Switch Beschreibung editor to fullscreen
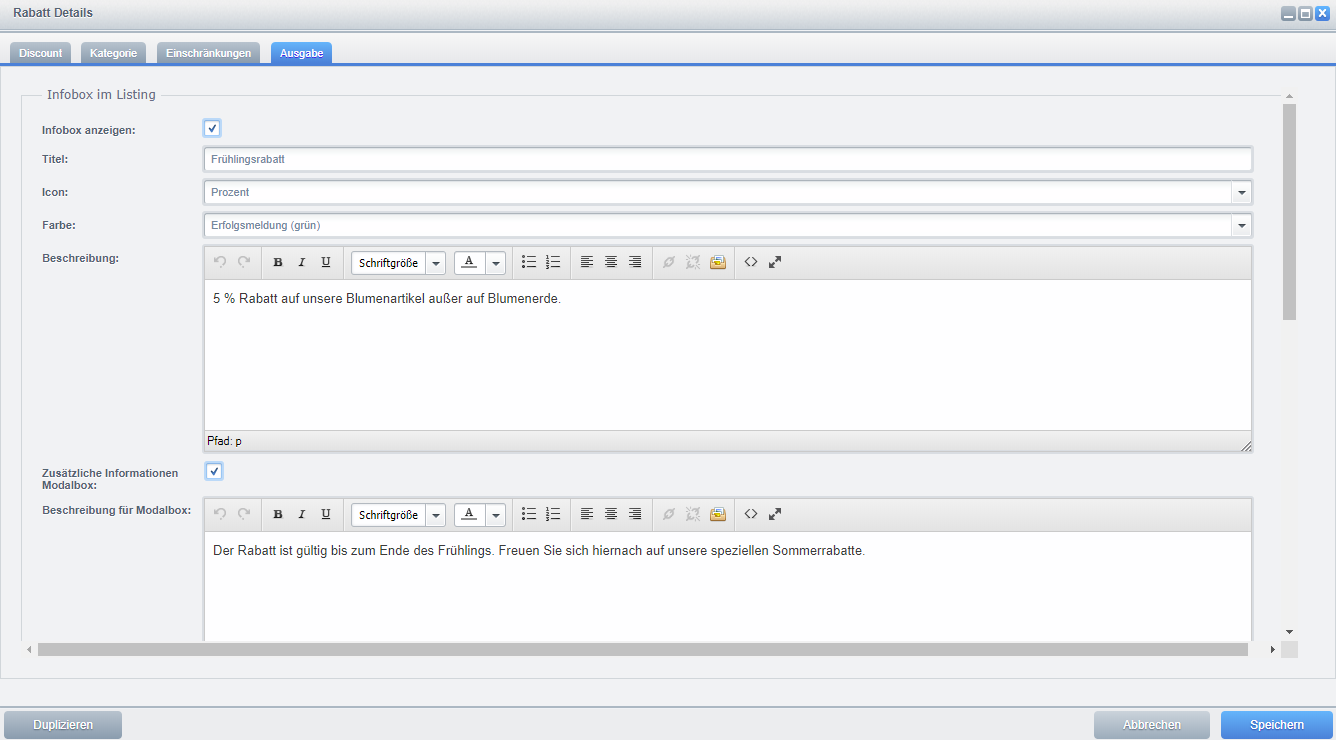This screenshot has height=740, width=1336. click(x=775, y=262)
